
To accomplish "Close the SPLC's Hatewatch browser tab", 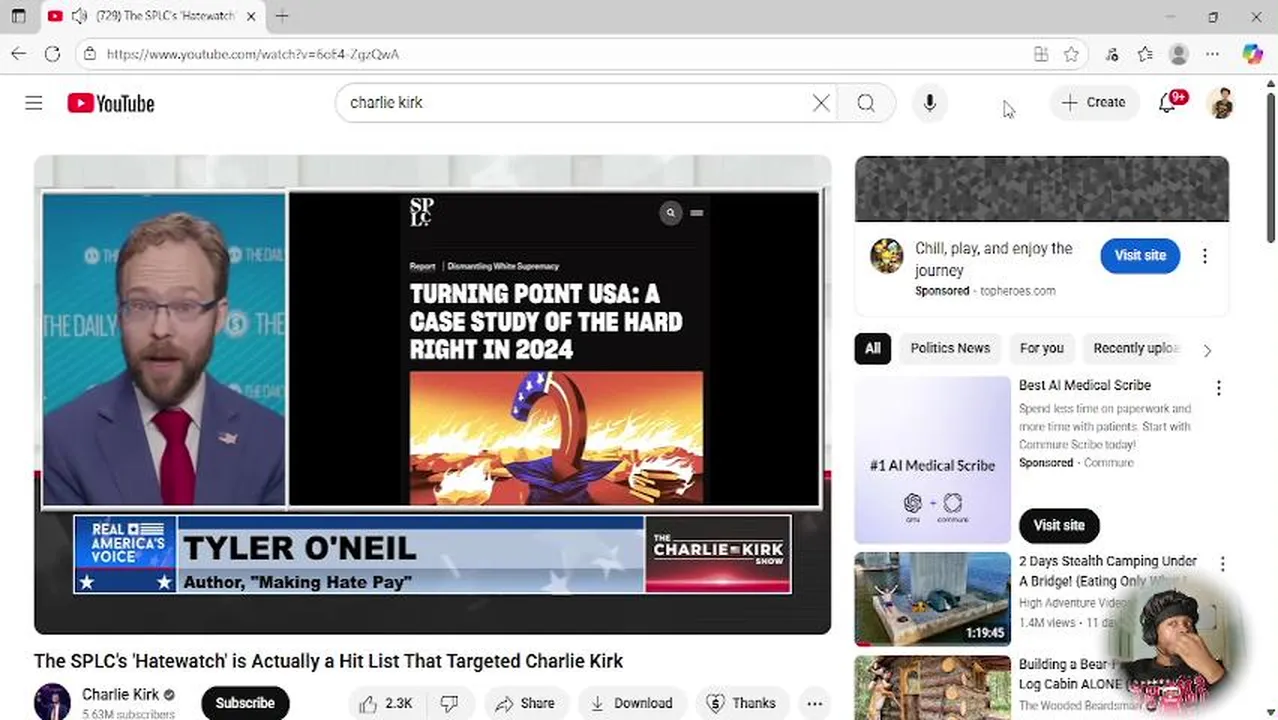I will coord(251,16).
